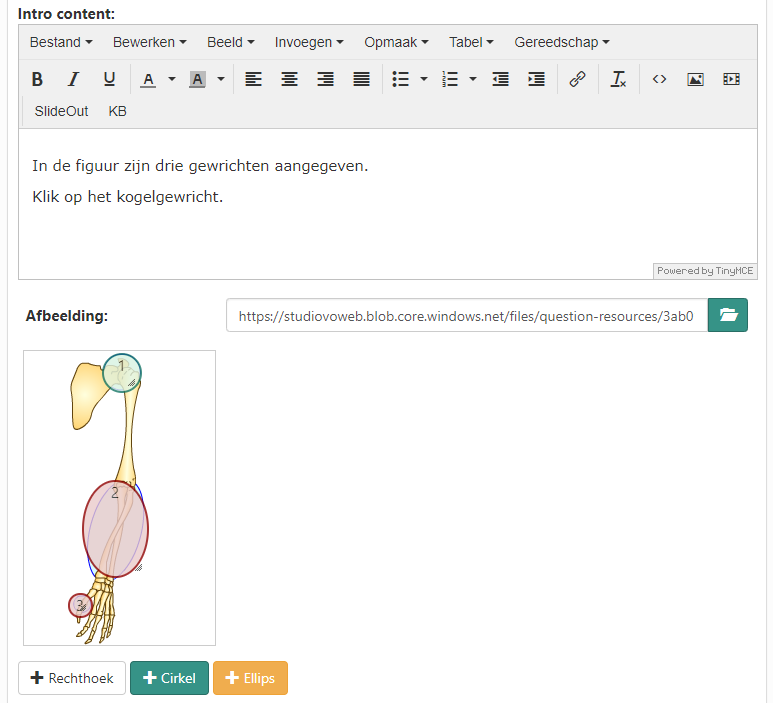Screen dimensions: 773x703
Task: Open the source code view
Action: coord(659,79)
